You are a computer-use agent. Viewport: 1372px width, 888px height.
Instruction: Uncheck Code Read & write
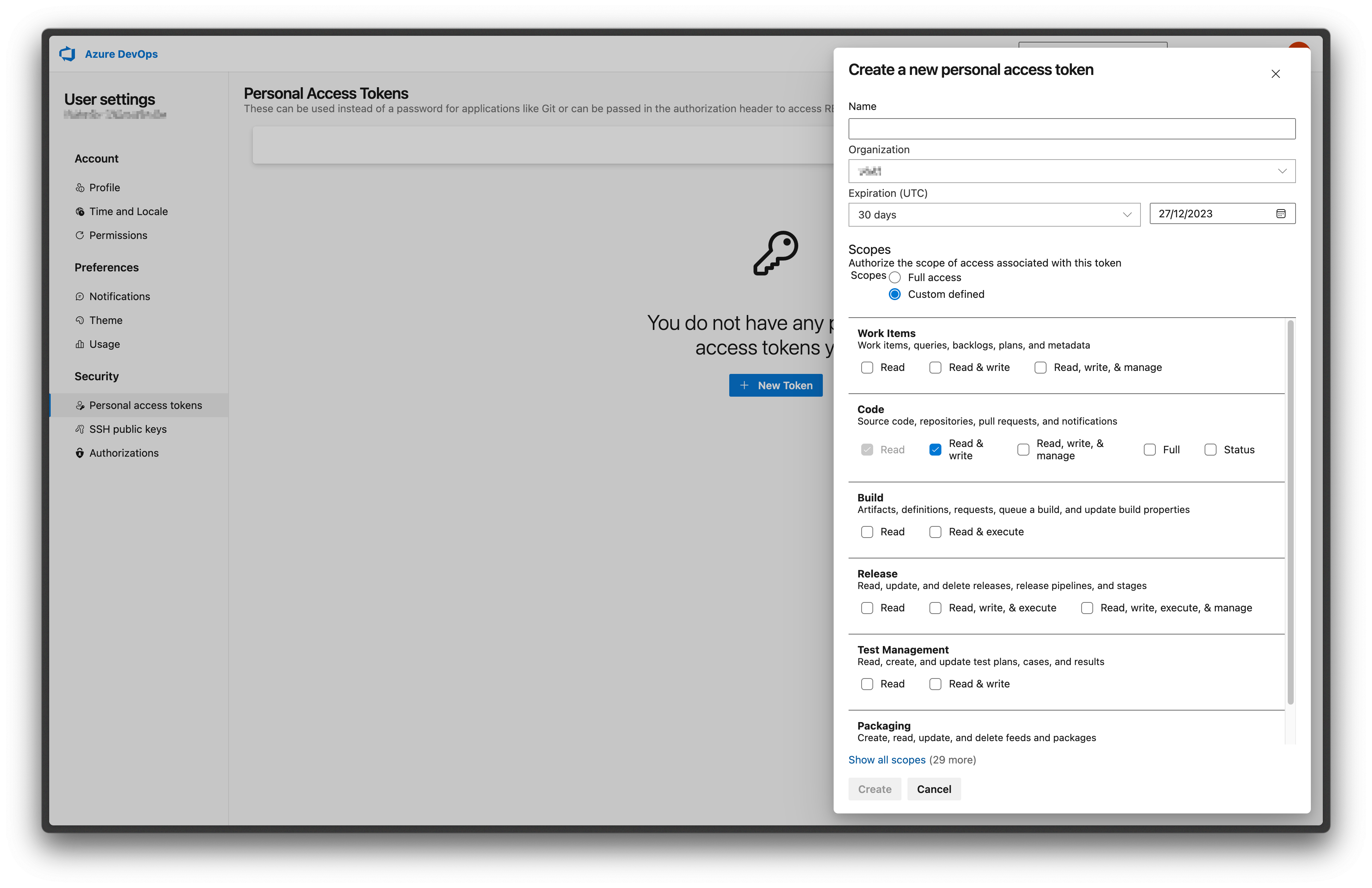click(936, 450)
